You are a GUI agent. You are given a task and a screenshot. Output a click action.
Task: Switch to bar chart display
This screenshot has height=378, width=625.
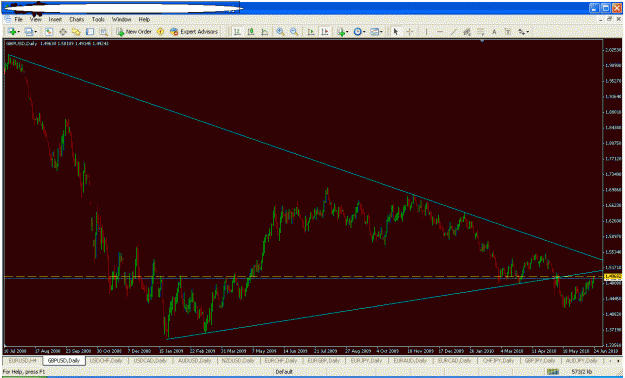[x=237, y=32]
